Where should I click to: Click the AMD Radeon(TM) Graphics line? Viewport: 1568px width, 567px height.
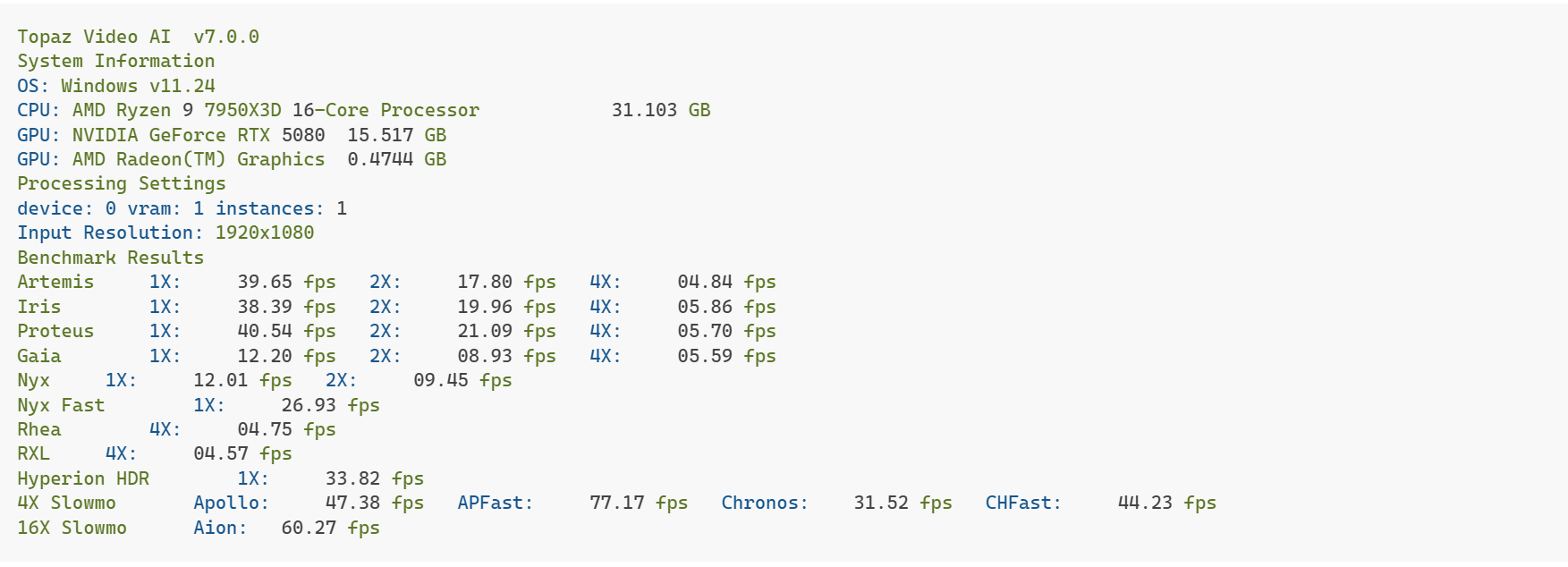(199, 159)
